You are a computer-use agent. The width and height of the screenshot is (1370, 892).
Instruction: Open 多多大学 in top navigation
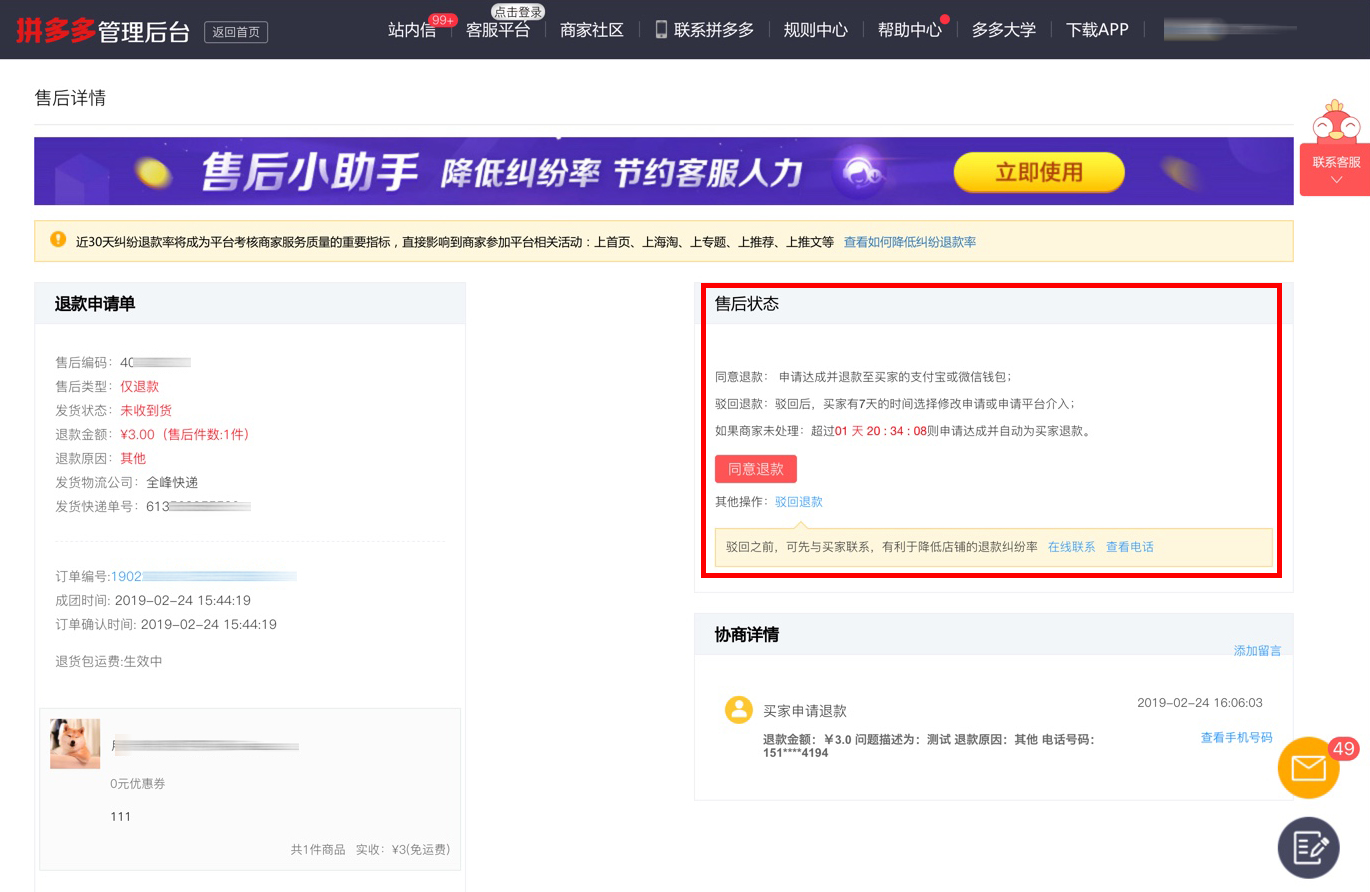coord(1004,30)
